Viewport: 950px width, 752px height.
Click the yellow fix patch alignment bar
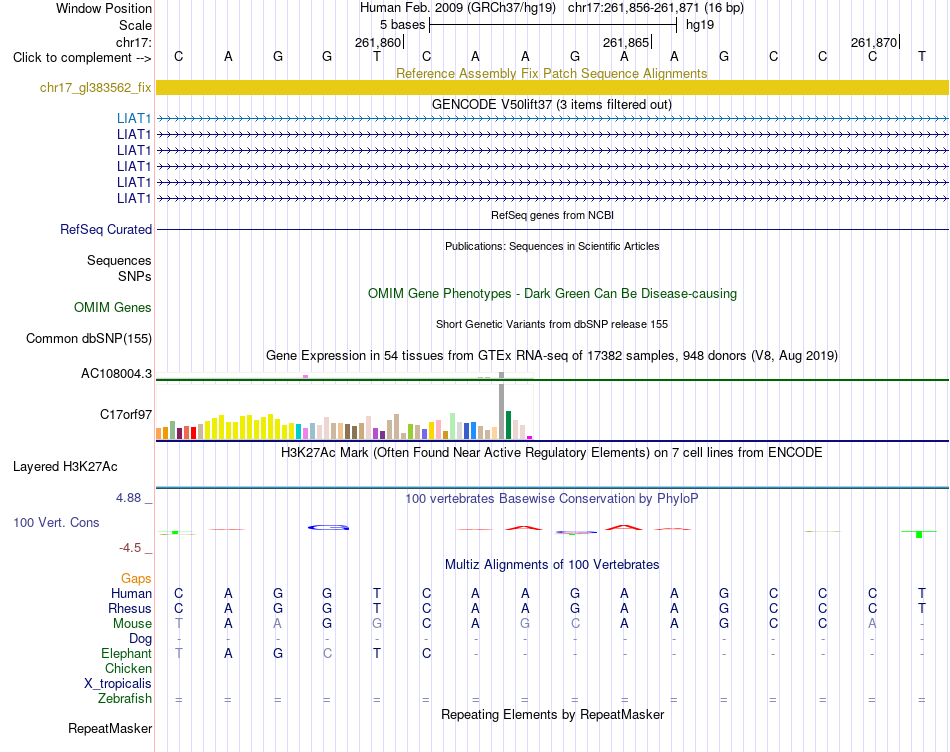[x=552, y=87]
